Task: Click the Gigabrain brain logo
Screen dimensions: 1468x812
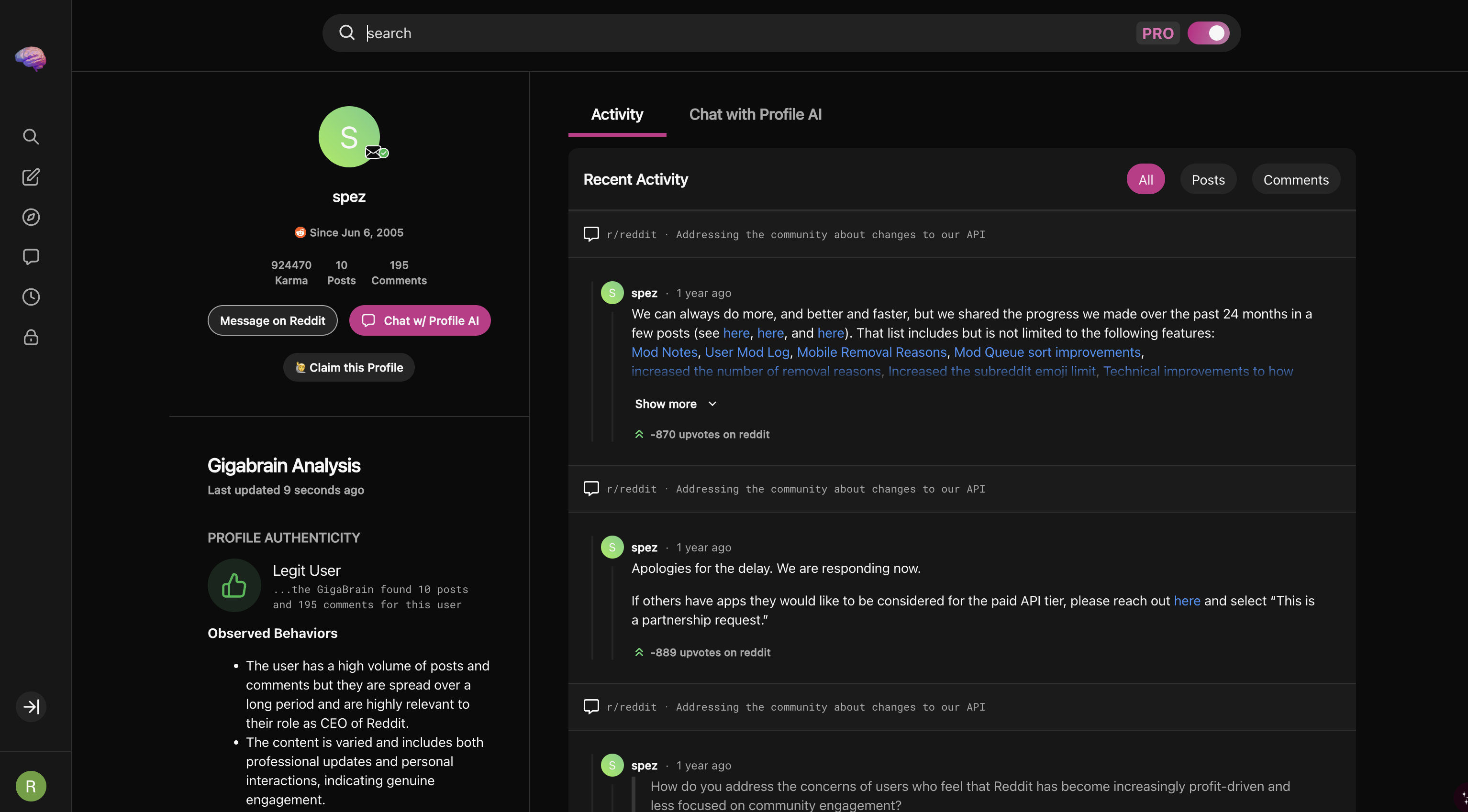Action: [x=31, y=58]
